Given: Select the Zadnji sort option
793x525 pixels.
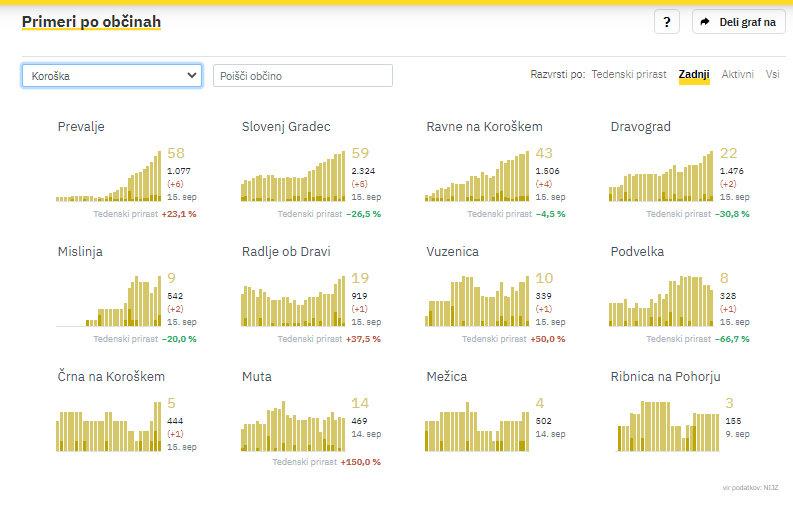Looking at the screenshot, I should click(693, 74).
